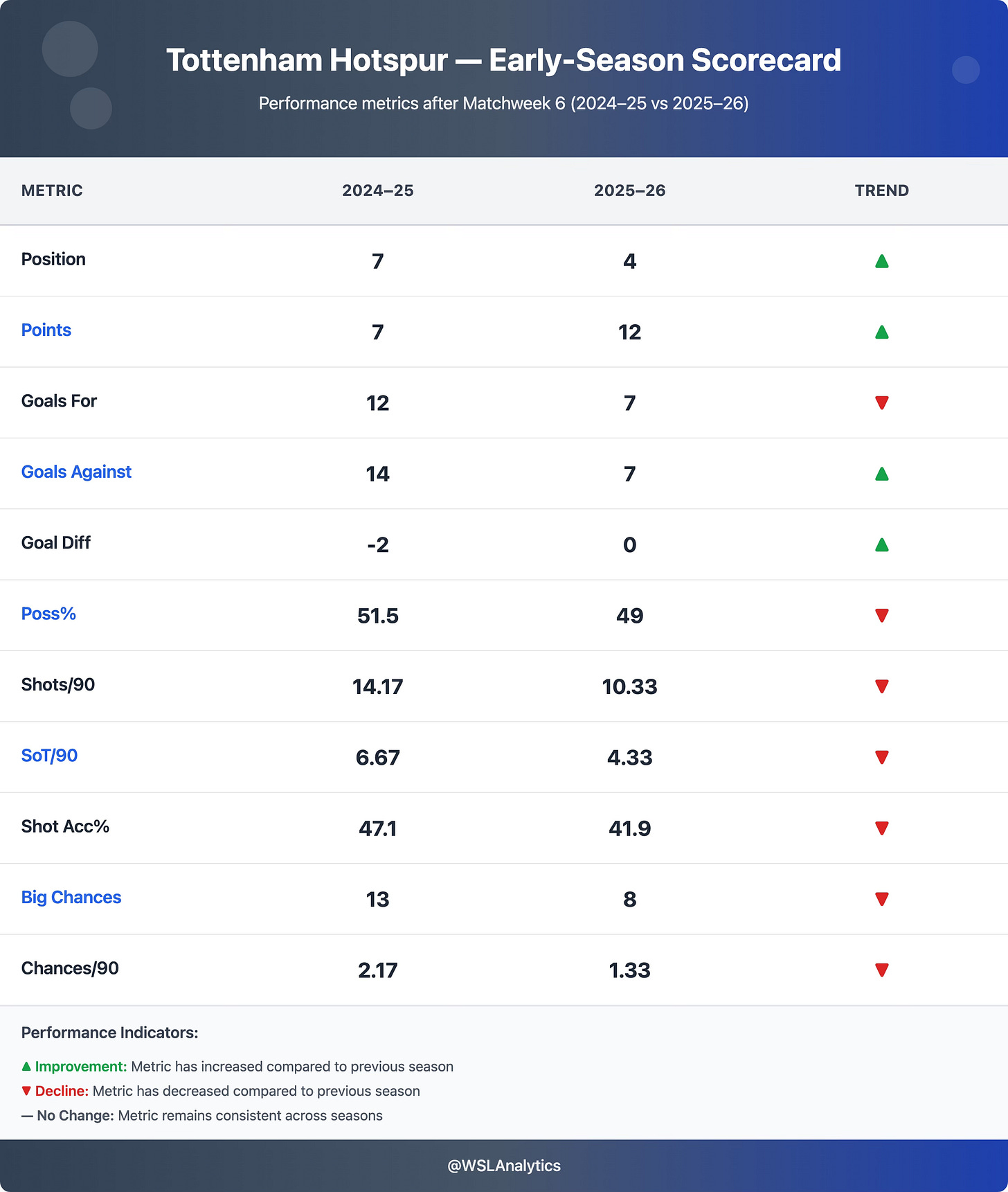The width and height of the screenshot is (1008, 1192).
Task: Click the 2024–25 Goals Against value 14
Action: point(378,474)
